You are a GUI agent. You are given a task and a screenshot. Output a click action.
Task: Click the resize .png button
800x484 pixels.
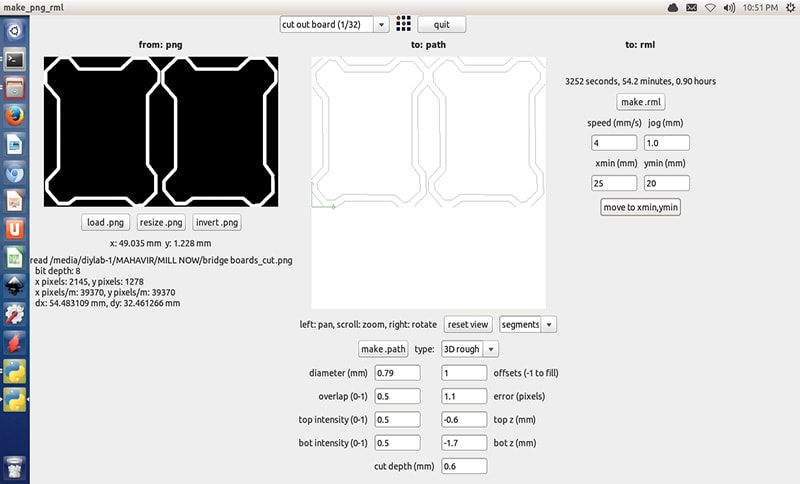(161, 222)
